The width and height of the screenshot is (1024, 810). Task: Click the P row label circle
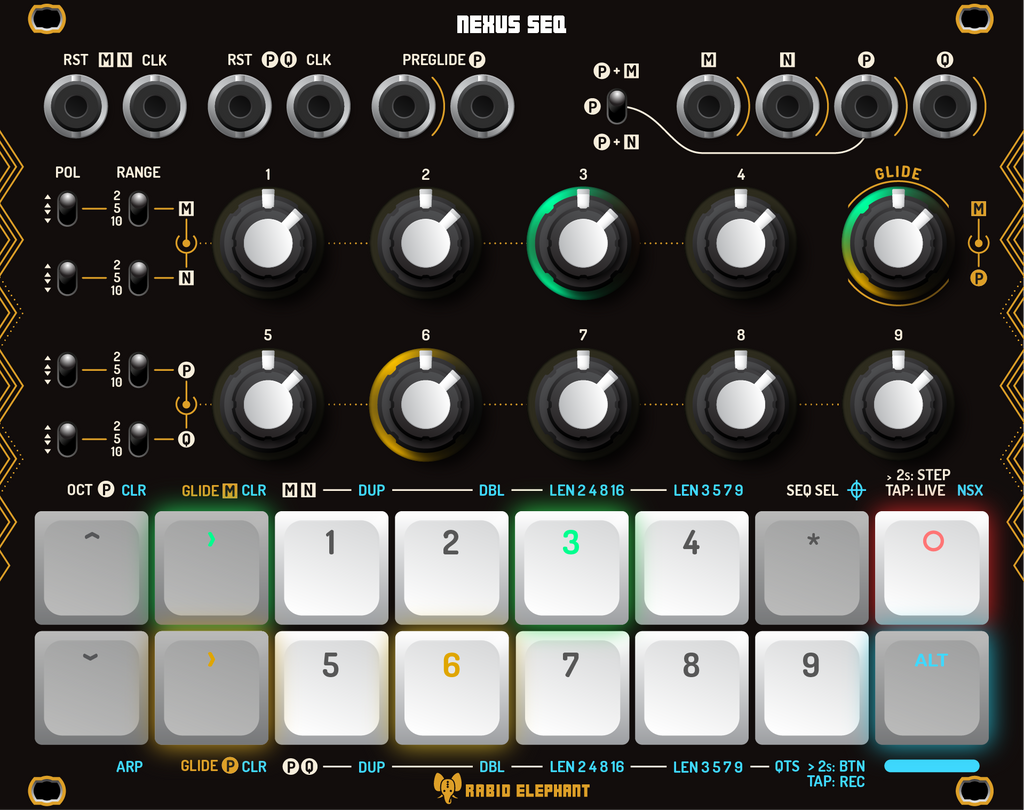tap(186, 370)
